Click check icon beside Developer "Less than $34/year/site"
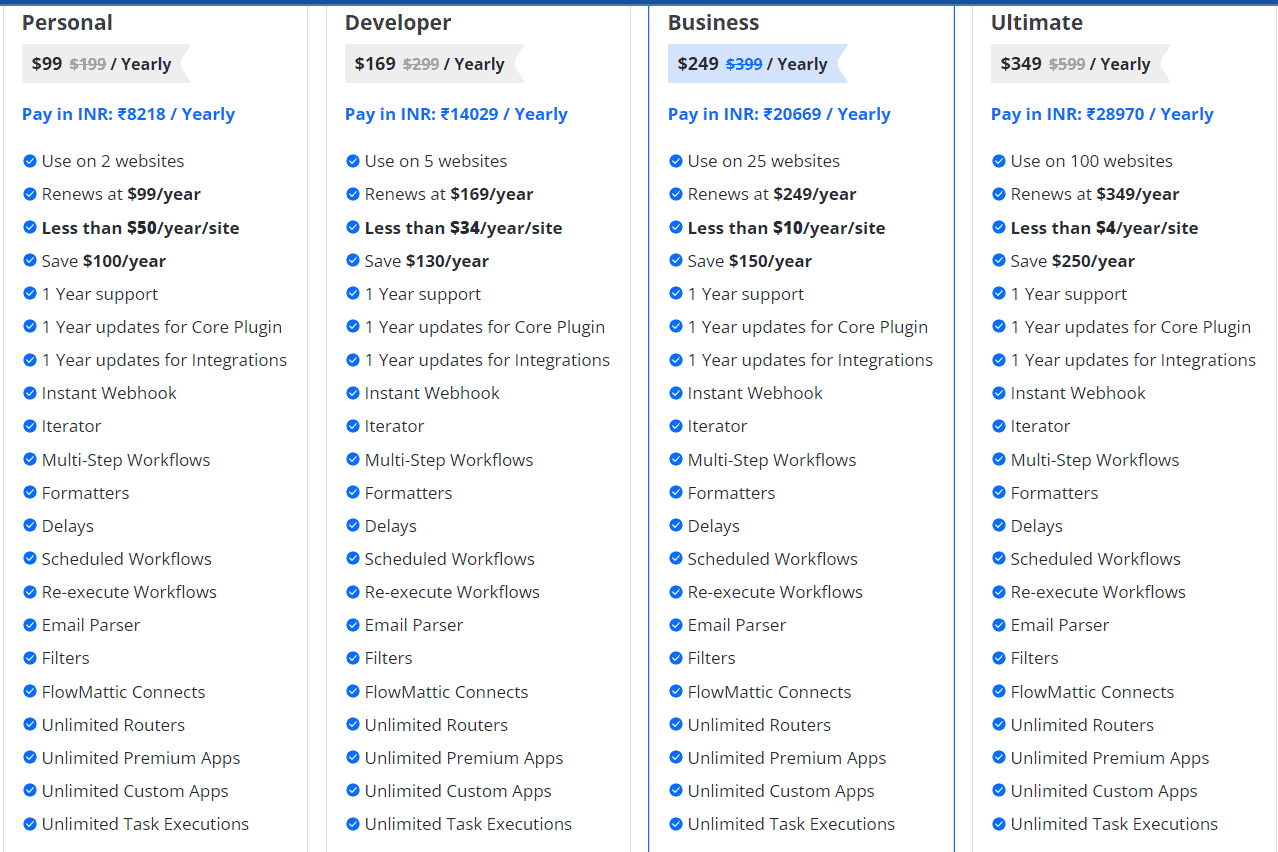The image size is (1278, 852). (x=353, y=228)
